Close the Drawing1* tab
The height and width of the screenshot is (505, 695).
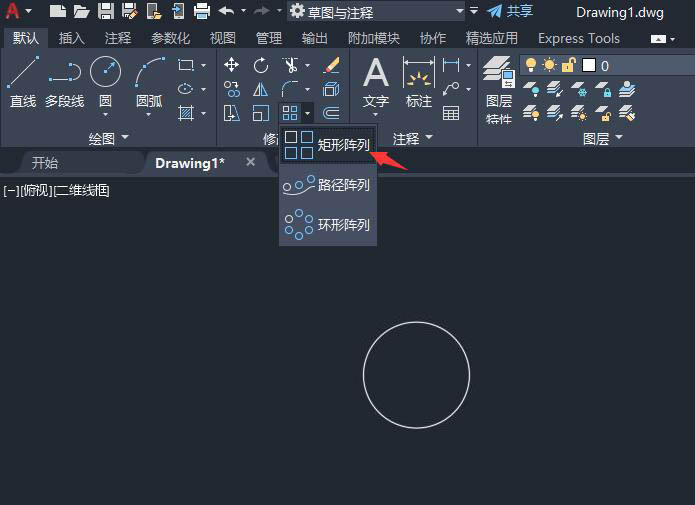(250, 162)
